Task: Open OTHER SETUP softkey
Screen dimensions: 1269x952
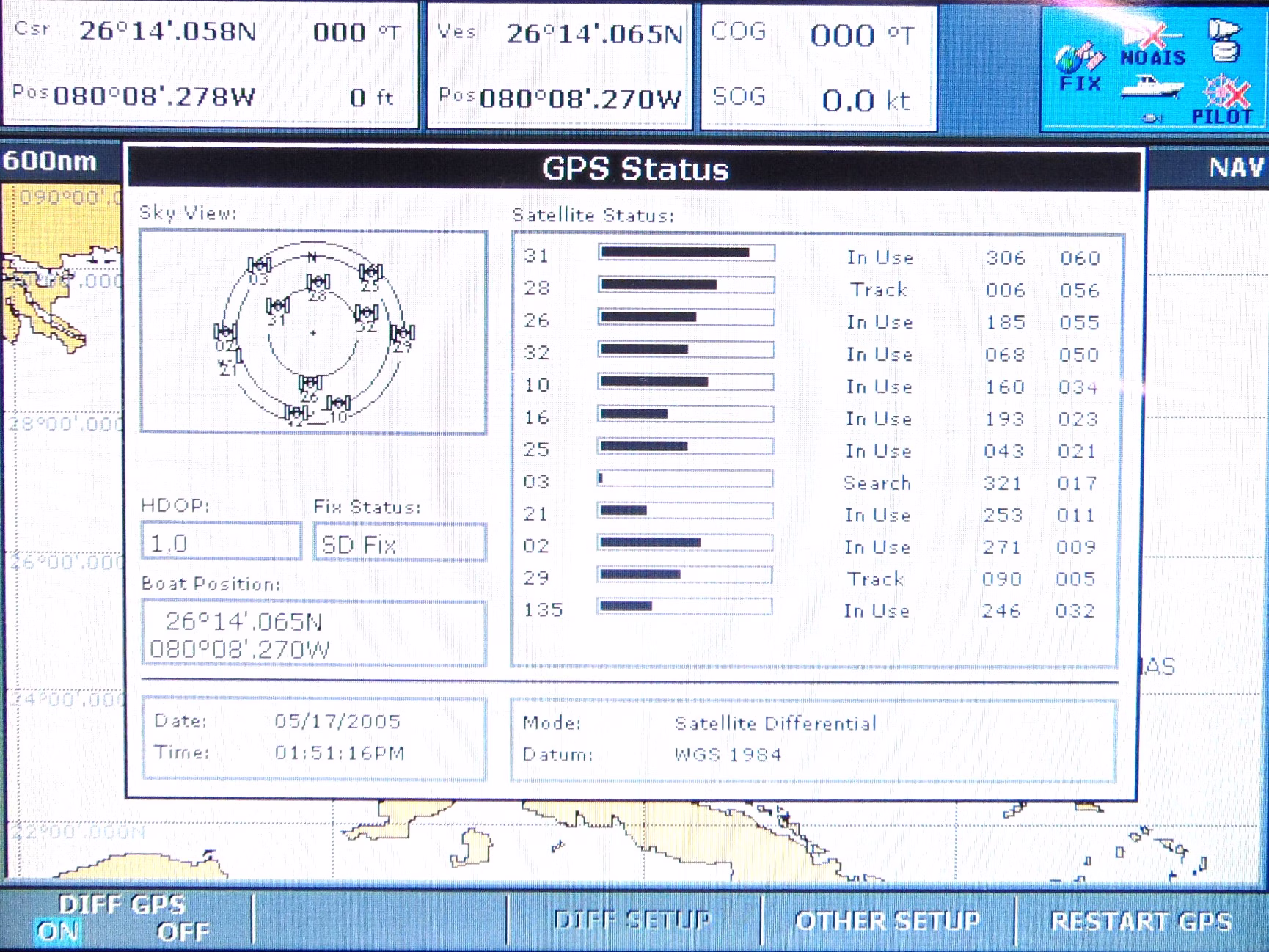Action: coord(888,920)
